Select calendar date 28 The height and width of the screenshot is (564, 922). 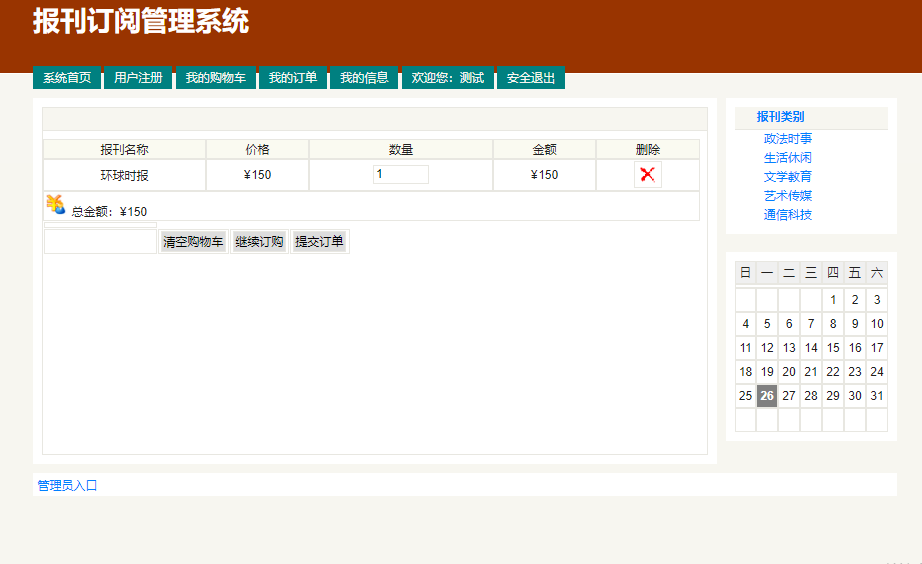(x=811, y=396)
